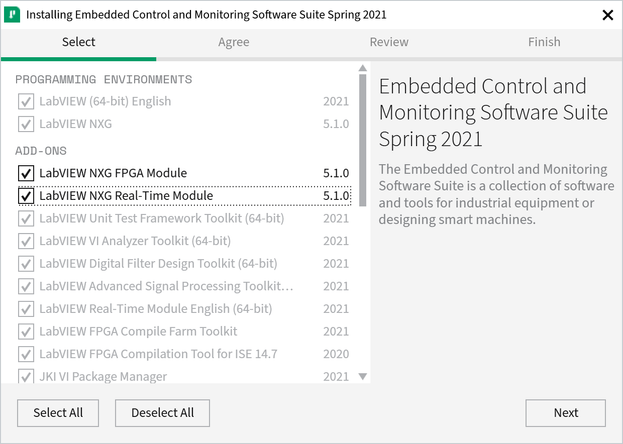Viewport: 623px width, 444px height.
Task: Click the NI installer logo icon
Action: [x=13, y=16]
